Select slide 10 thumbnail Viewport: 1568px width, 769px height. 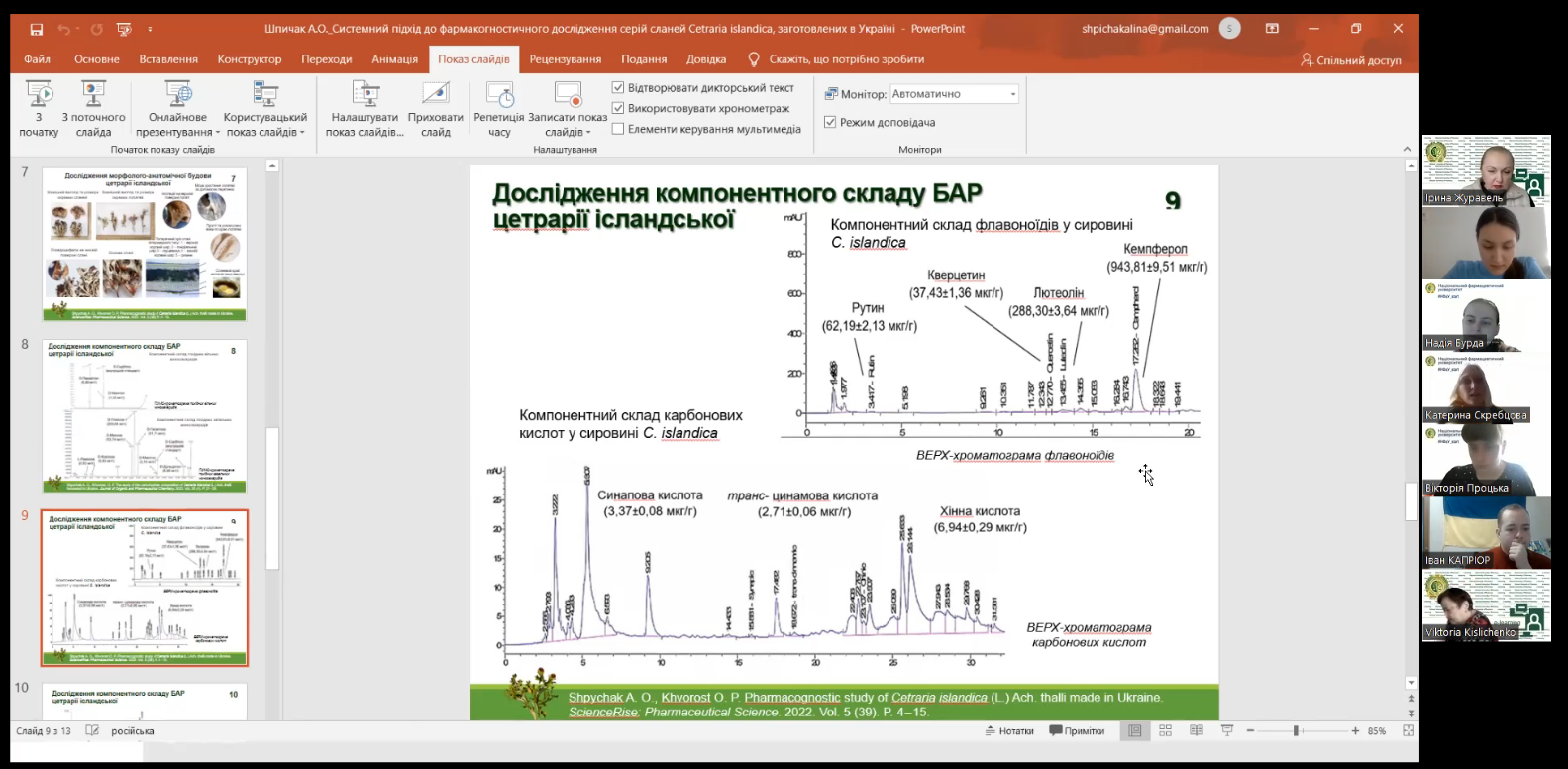pos(145,702)
